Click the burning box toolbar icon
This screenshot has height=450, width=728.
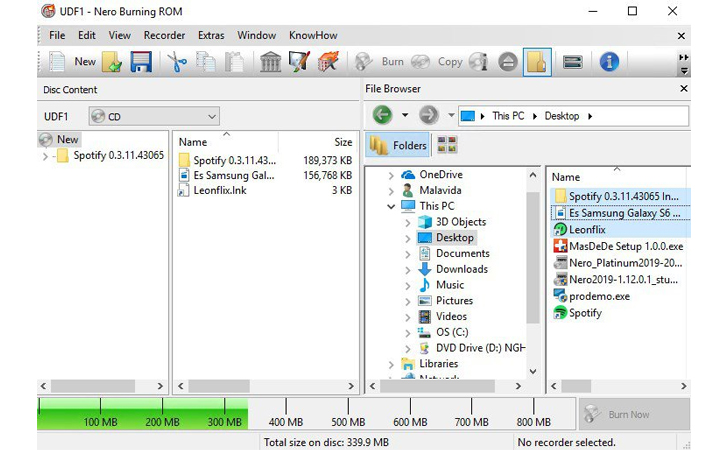pyautogui.click(x=328, y=62)
